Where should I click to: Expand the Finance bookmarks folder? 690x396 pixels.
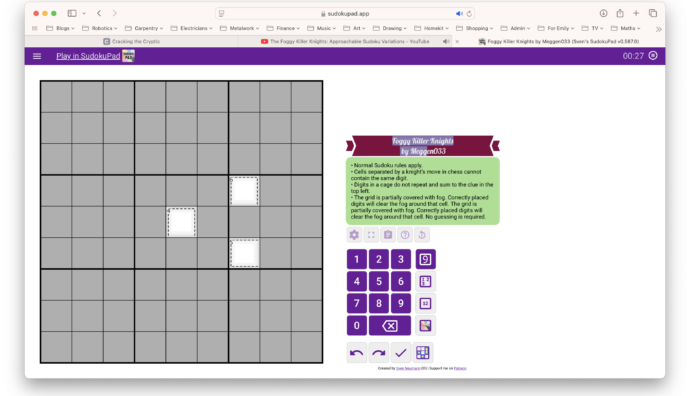click(x=283, y=28)
